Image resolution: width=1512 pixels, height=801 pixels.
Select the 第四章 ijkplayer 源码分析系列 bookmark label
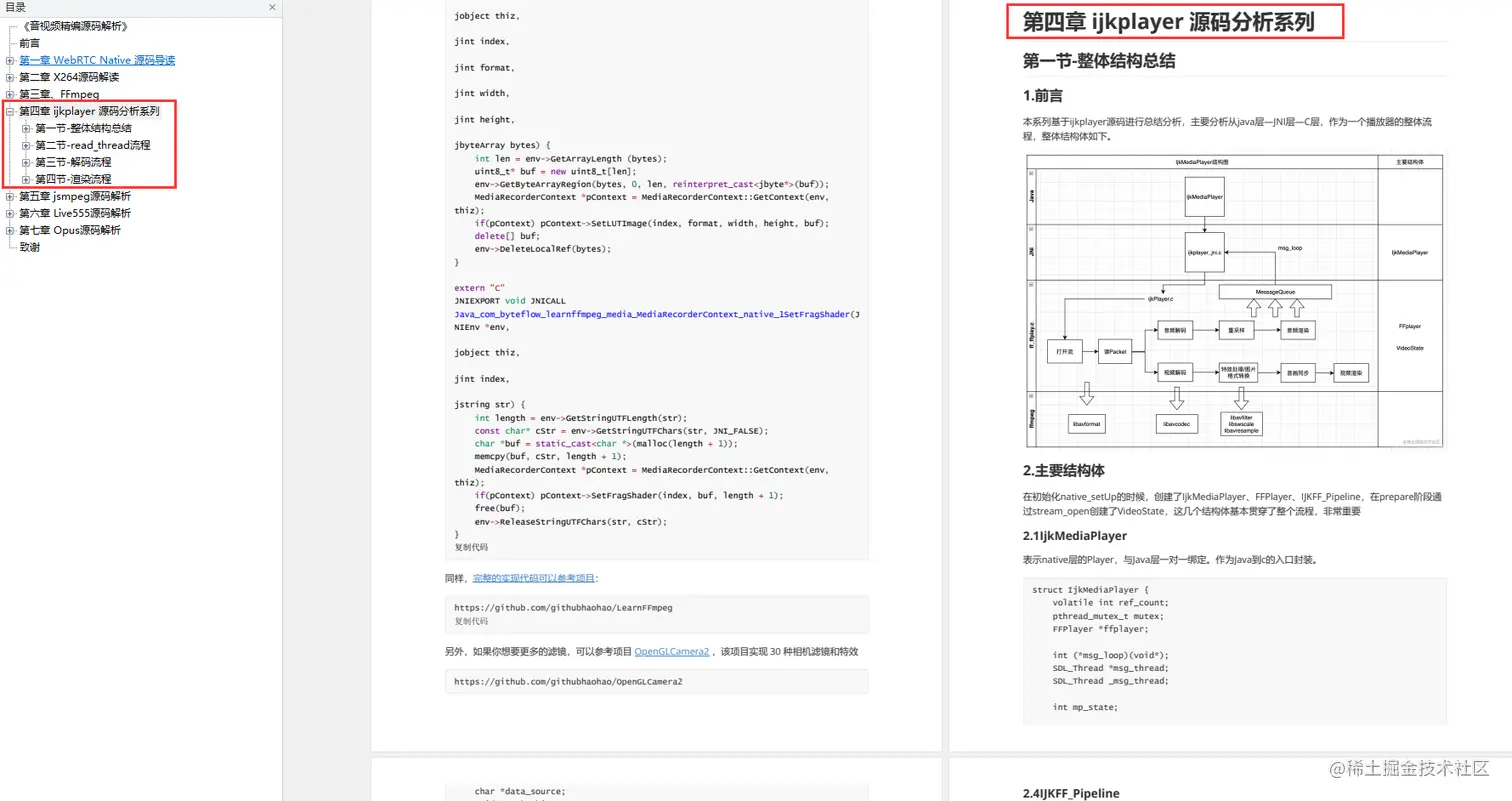[89, 112]
